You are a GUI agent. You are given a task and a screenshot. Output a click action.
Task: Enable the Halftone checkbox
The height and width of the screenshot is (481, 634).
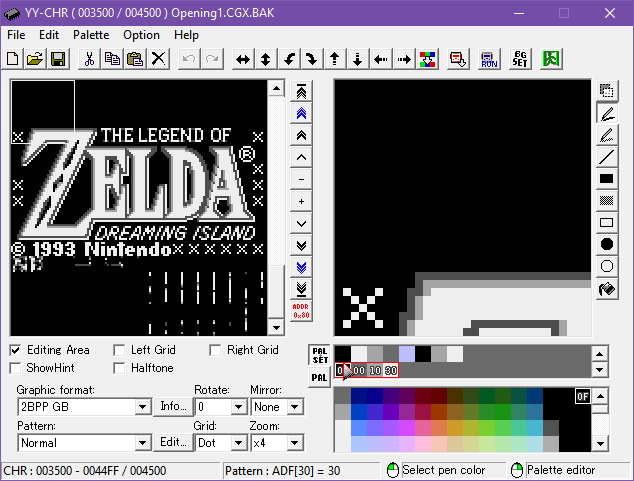click(x=119, y=368)
